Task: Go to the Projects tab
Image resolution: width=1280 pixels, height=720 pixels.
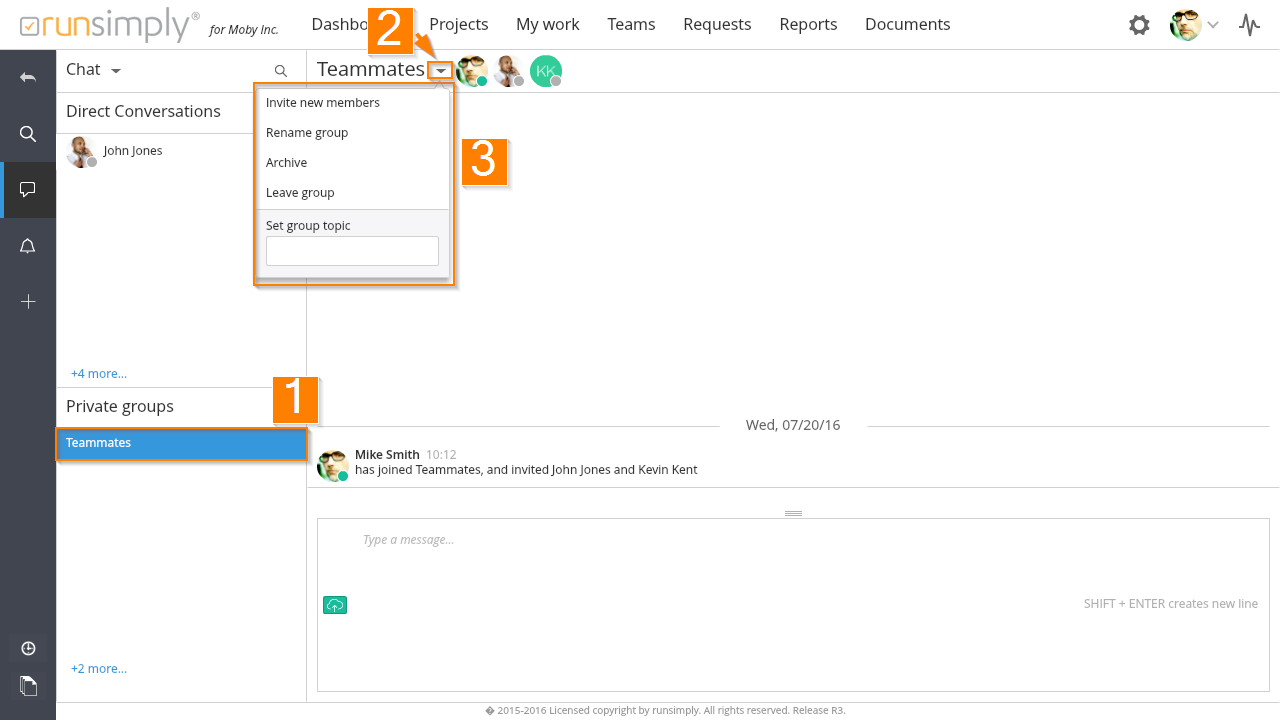Action: pyautogui.click(x=458, y=24)
